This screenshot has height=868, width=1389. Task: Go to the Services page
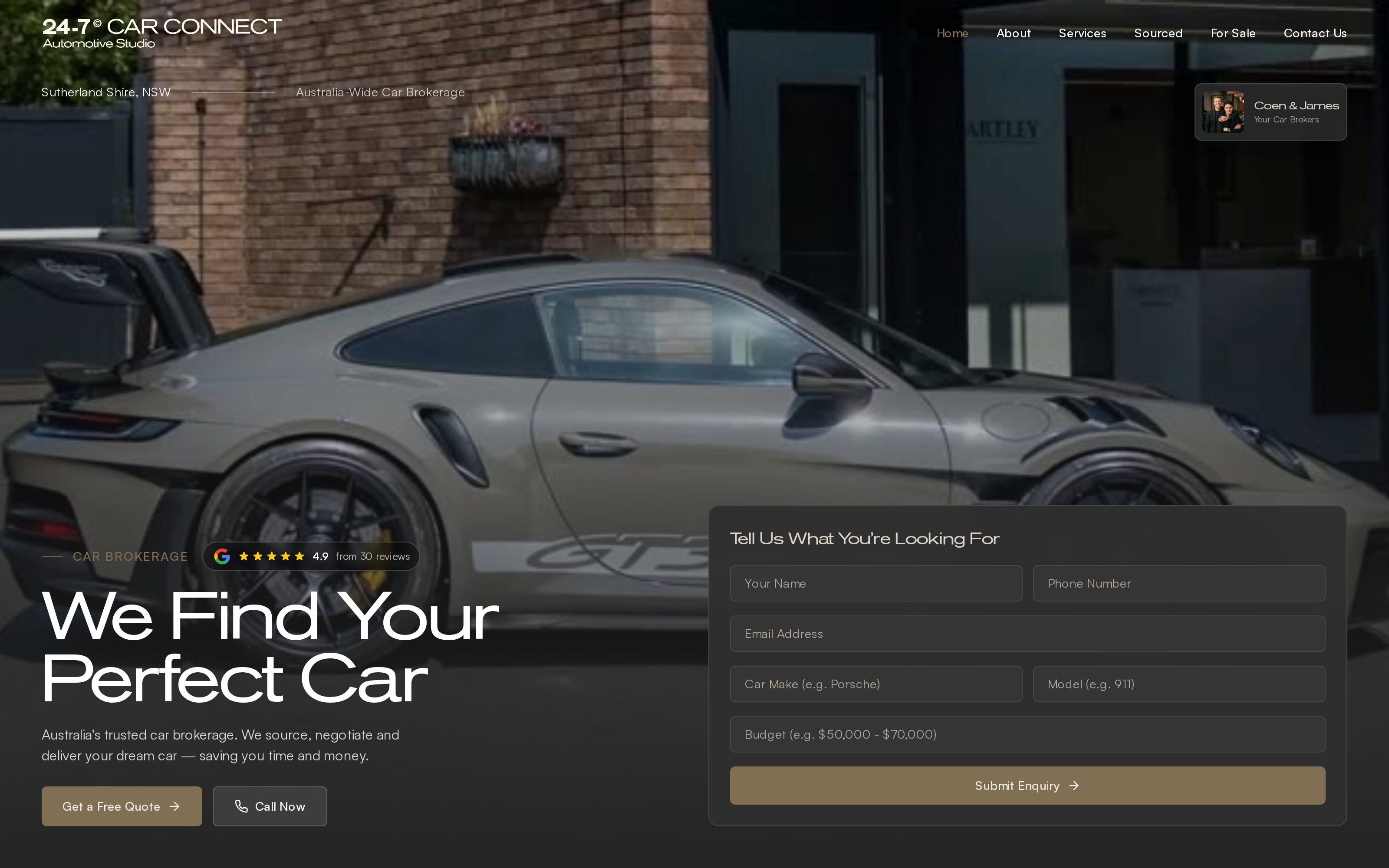[x=1082, y=33]
